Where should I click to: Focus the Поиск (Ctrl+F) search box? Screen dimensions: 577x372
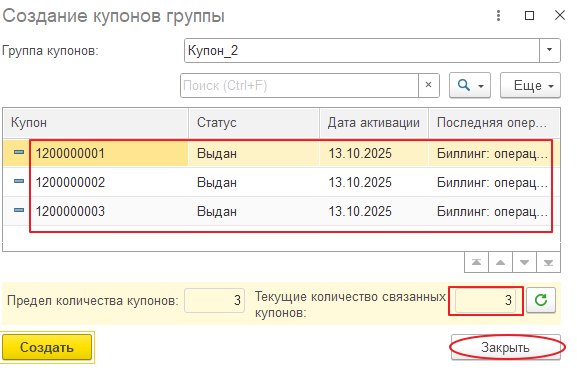tap(299, 85)
